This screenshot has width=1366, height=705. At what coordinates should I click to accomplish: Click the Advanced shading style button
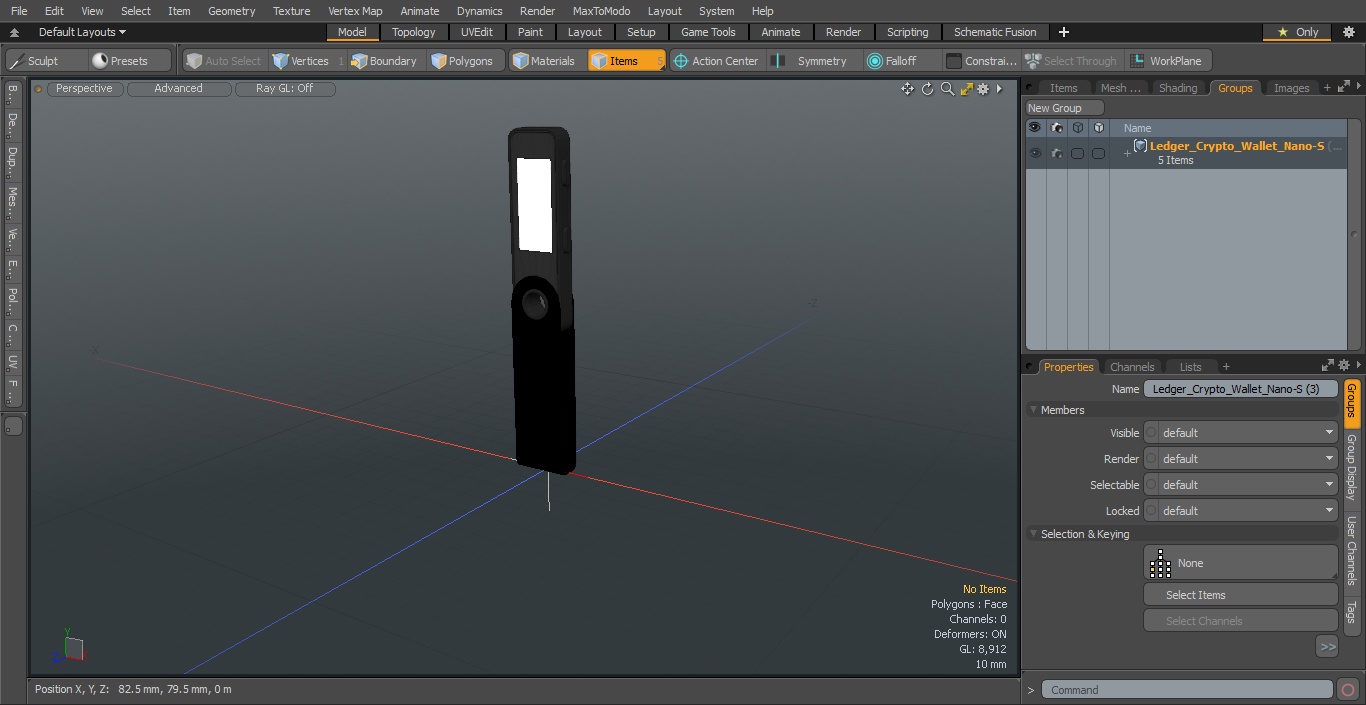pos(179,89)
